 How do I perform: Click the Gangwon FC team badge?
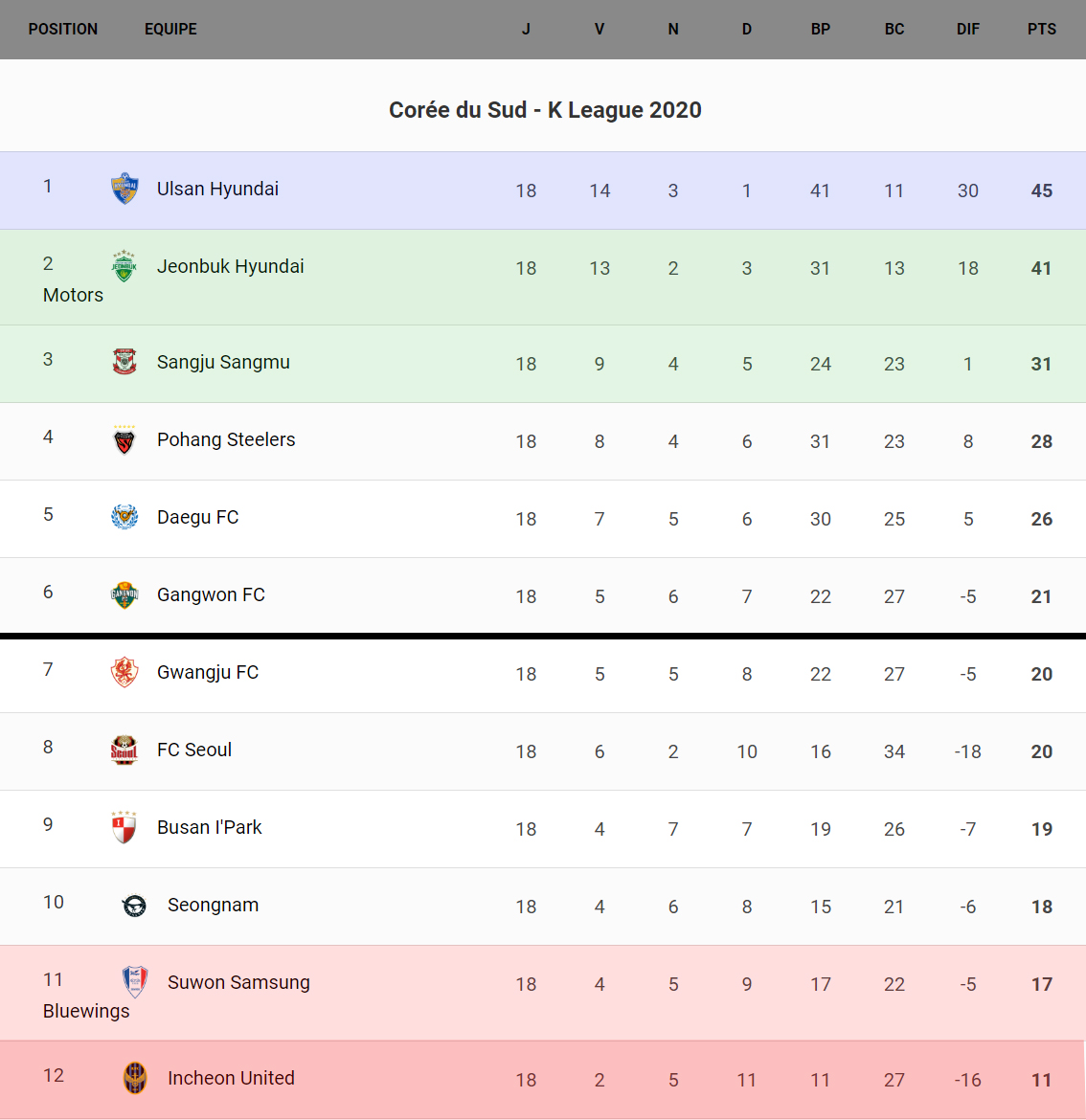click(124, 594)
